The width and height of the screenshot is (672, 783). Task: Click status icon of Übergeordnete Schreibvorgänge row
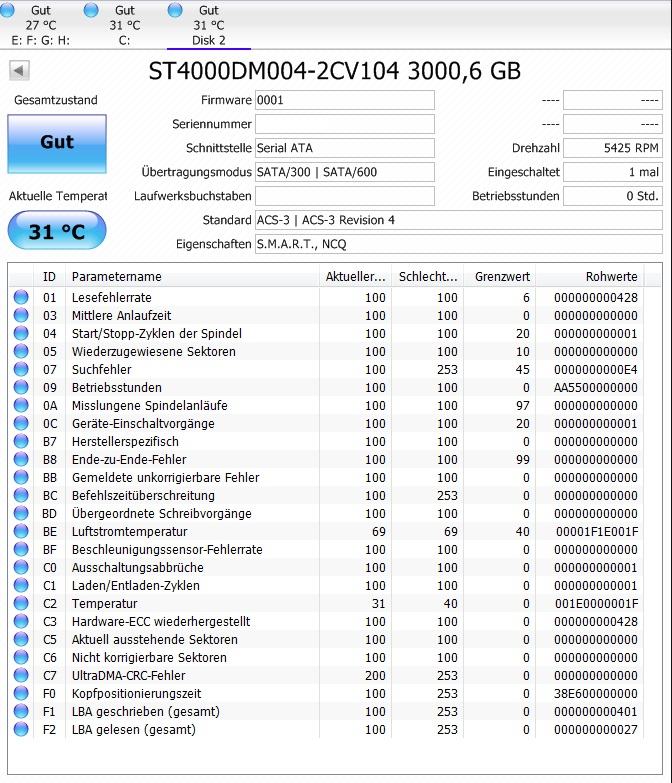(21, 513)
